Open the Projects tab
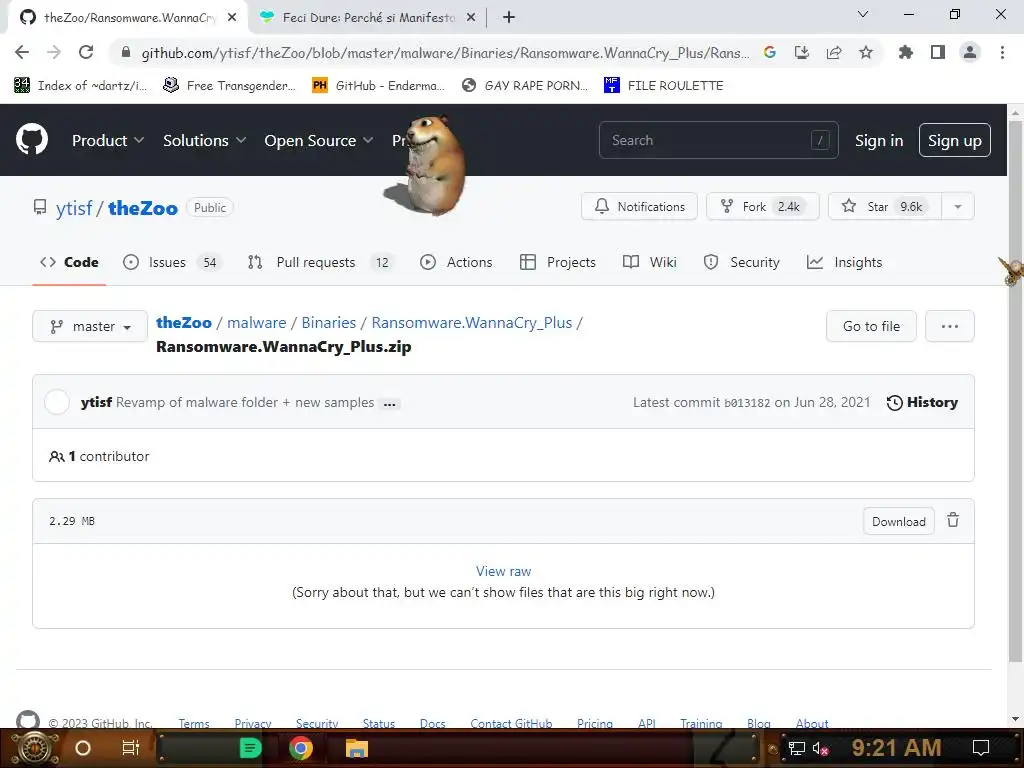This screenshot has width=1024, height=768. tap(558, 262)
